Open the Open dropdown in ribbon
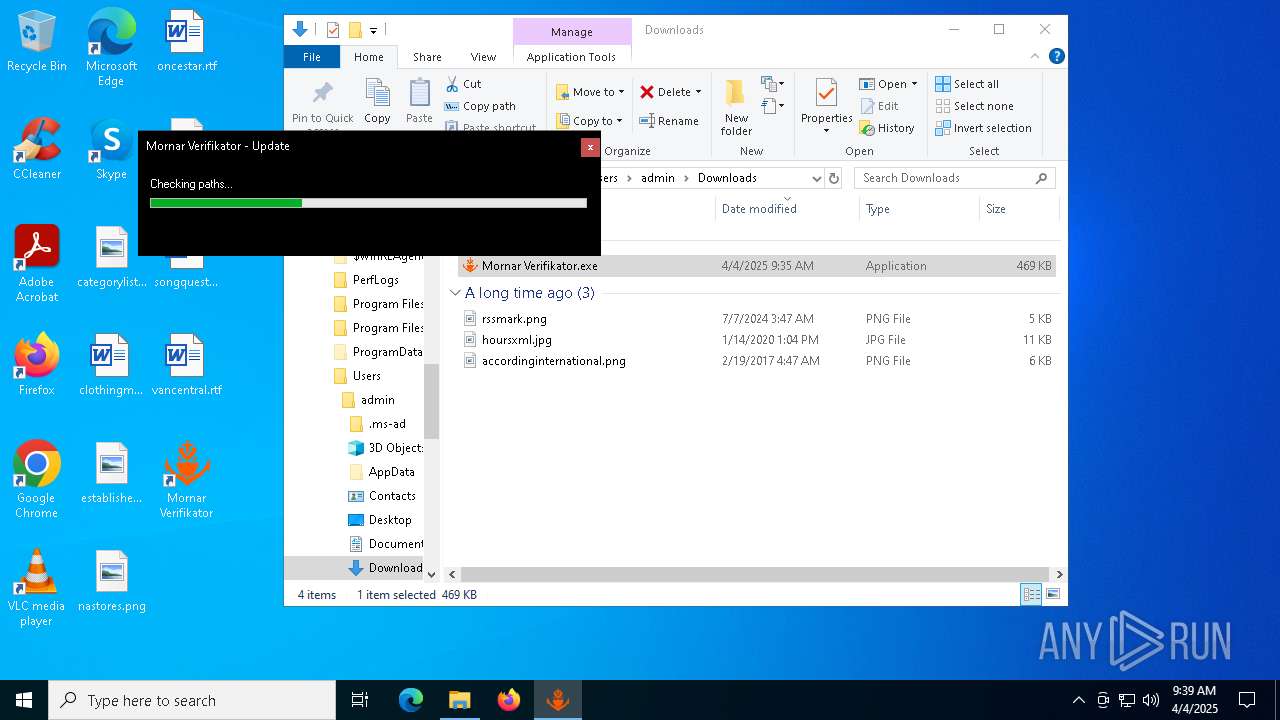Screen dimensions: 1280x720 [x=888, y=84]
